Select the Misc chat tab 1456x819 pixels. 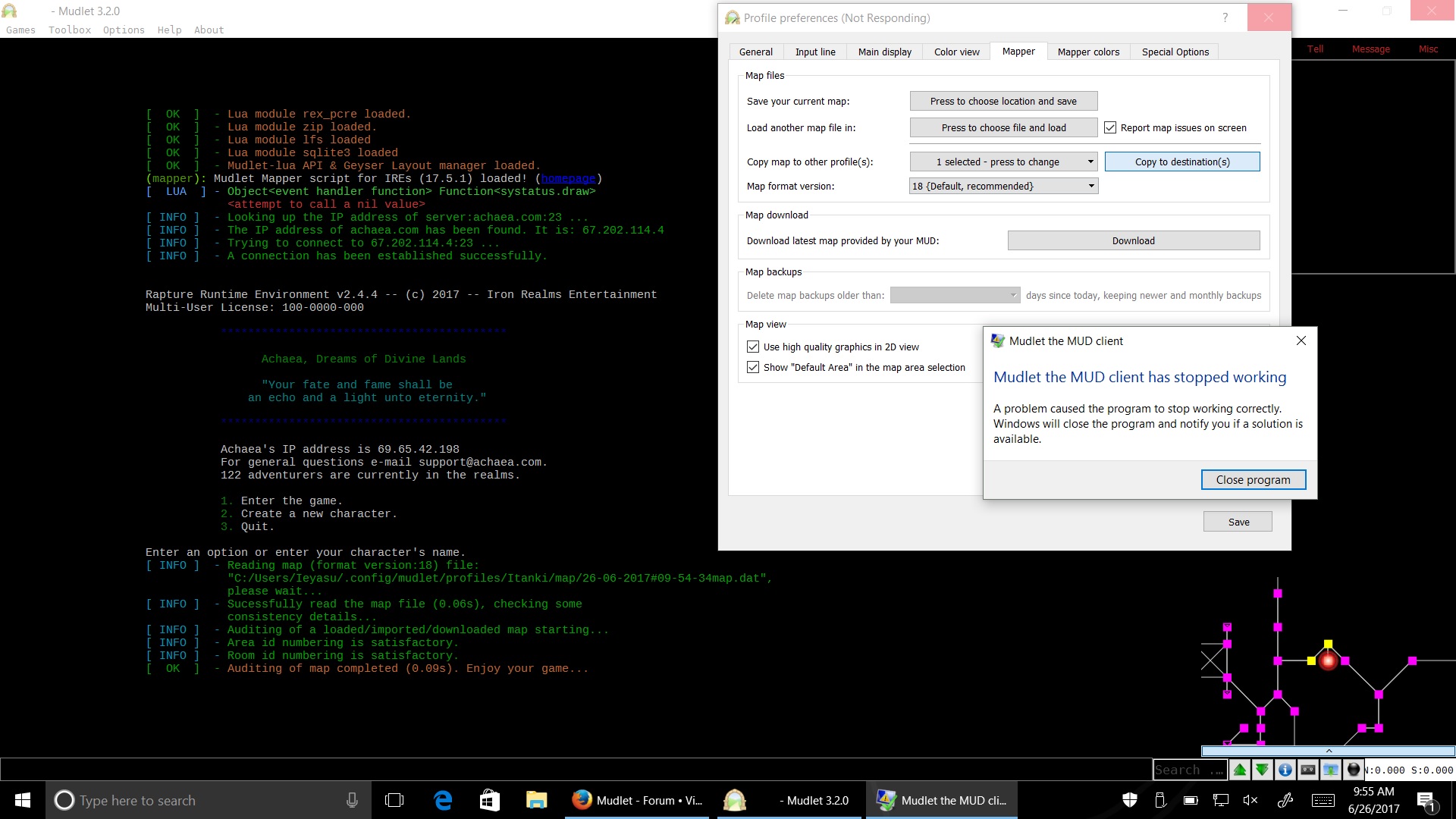(x=1428, y=49)
